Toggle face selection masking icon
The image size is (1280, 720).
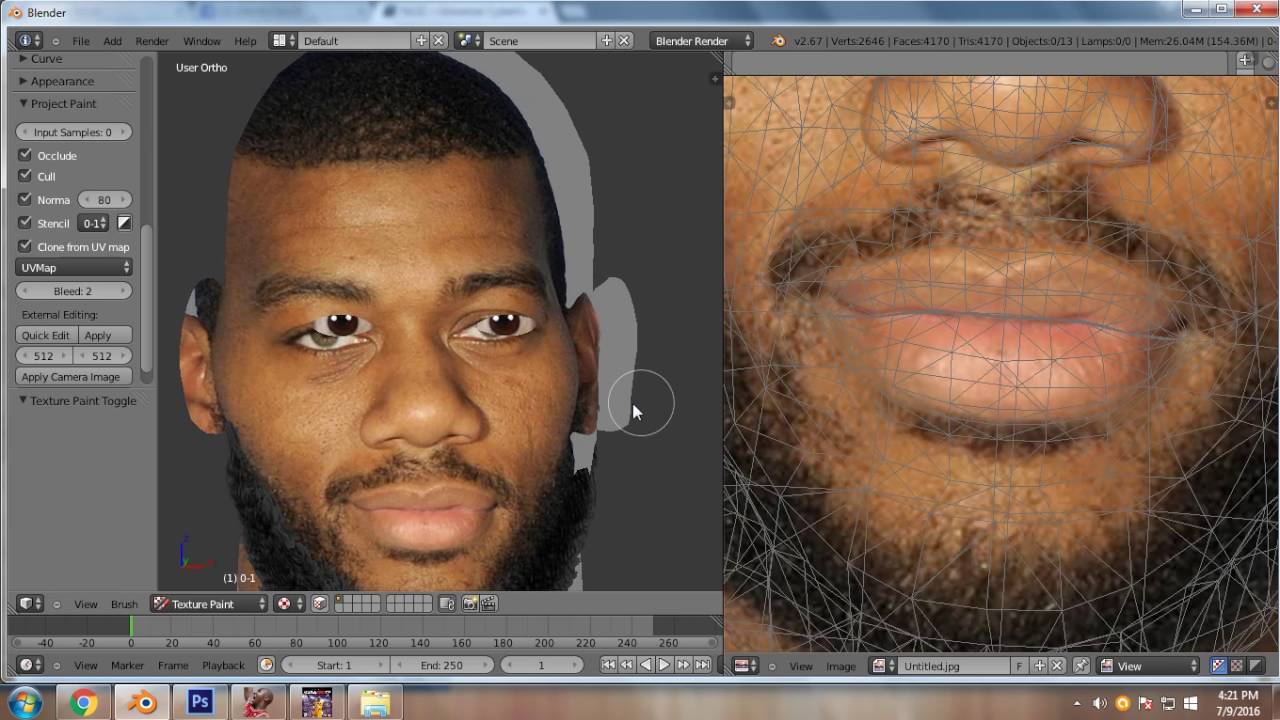(x=320, y=604)
